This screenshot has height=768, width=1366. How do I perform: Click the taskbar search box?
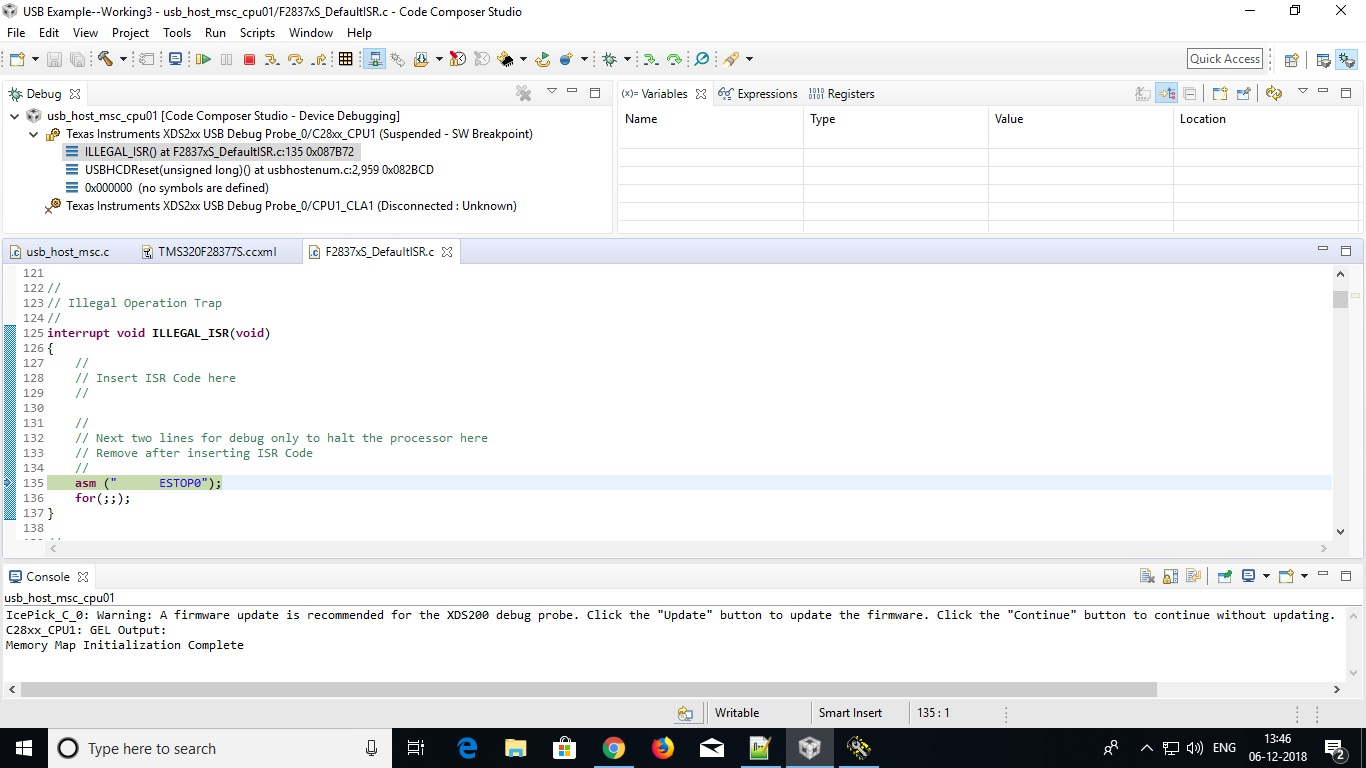(x=221, y=748)
